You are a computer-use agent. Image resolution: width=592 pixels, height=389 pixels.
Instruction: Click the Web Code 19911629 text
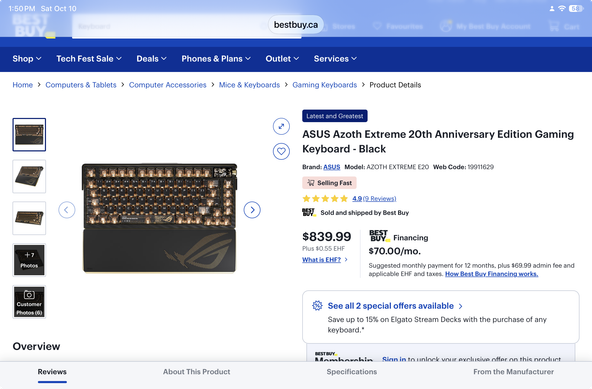[x=463, y=167]
